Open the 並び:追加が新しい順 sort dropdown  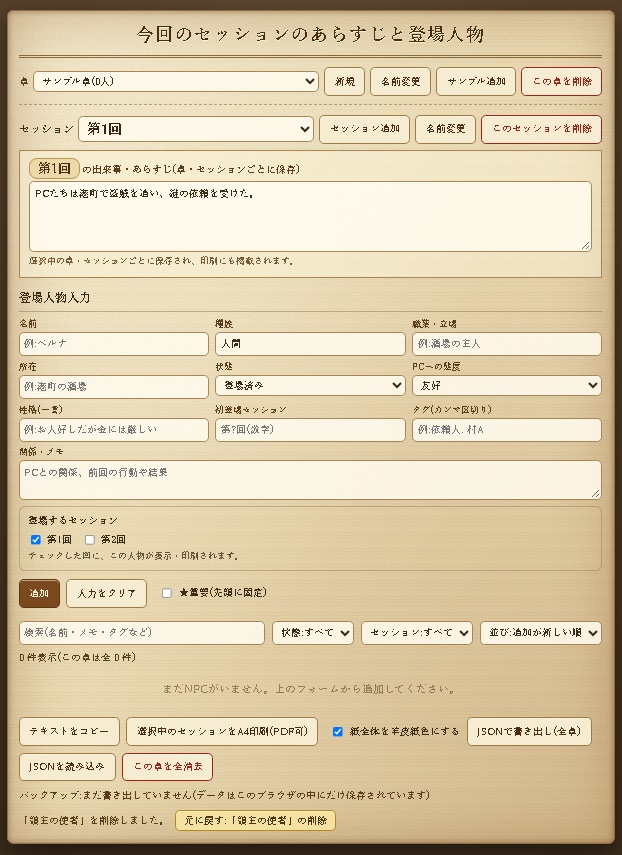pos(541,633)
